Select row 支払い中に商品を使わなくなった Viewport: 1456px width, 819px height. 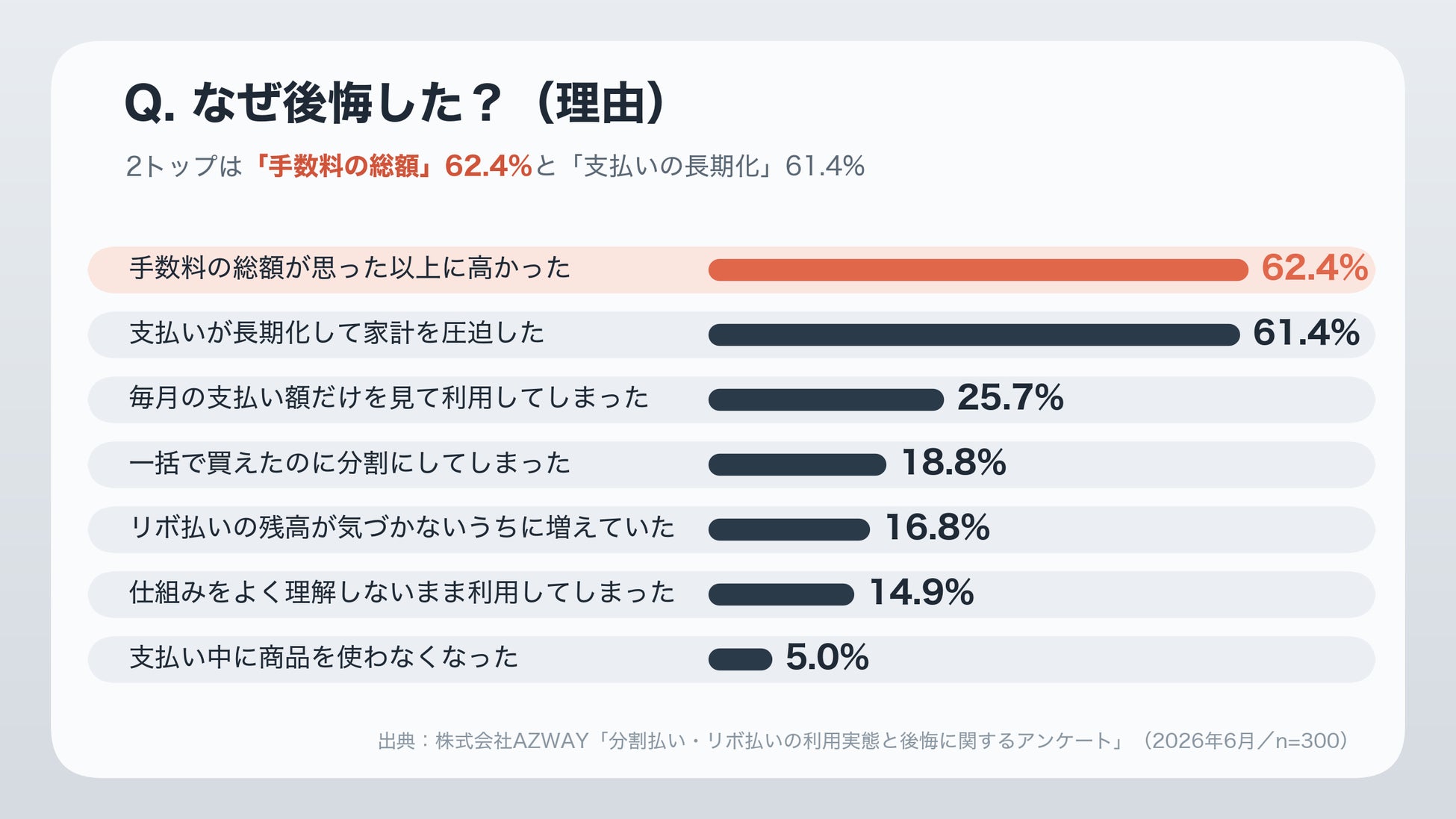[731, 659]
